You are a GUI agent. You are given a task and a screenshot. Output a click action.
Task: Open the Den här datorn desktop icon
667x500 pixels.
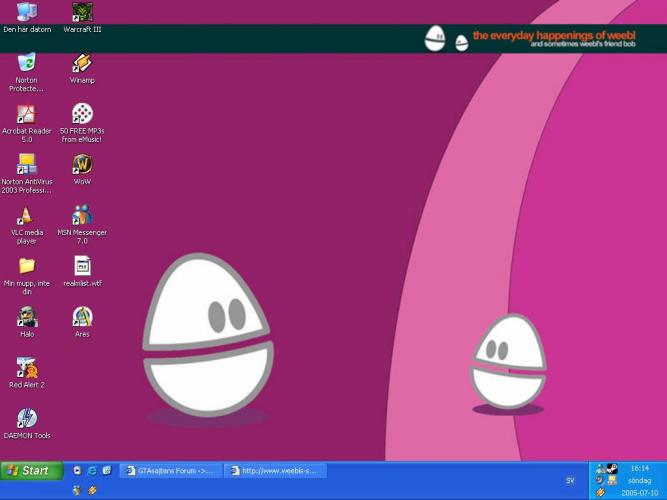click(27, 13)
